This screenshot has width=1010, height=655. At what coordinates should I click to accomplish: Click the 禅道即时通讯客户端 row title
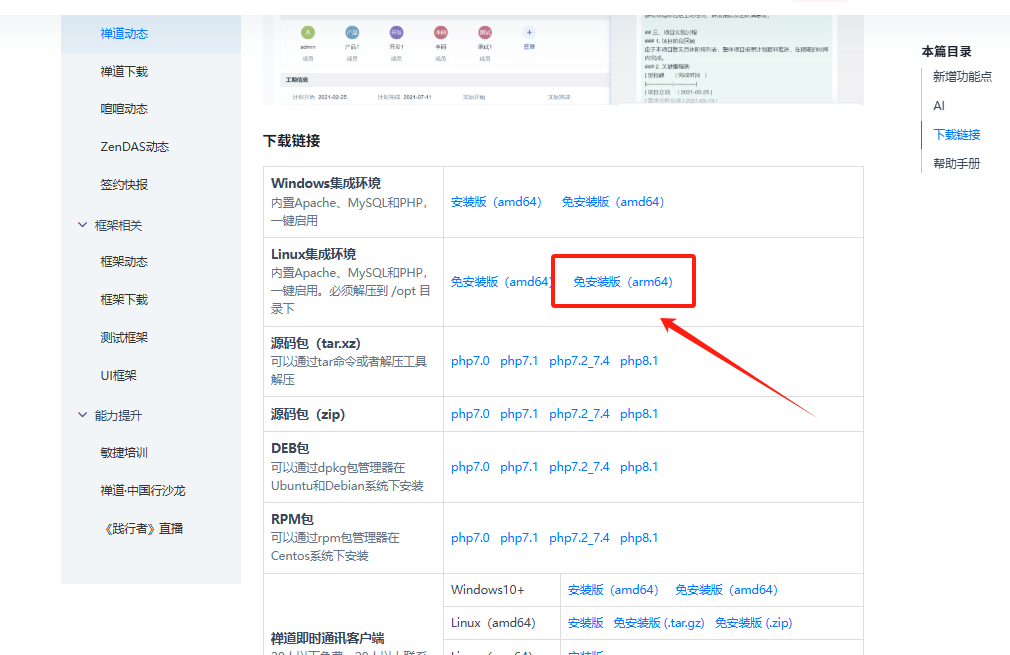[327, 638]
